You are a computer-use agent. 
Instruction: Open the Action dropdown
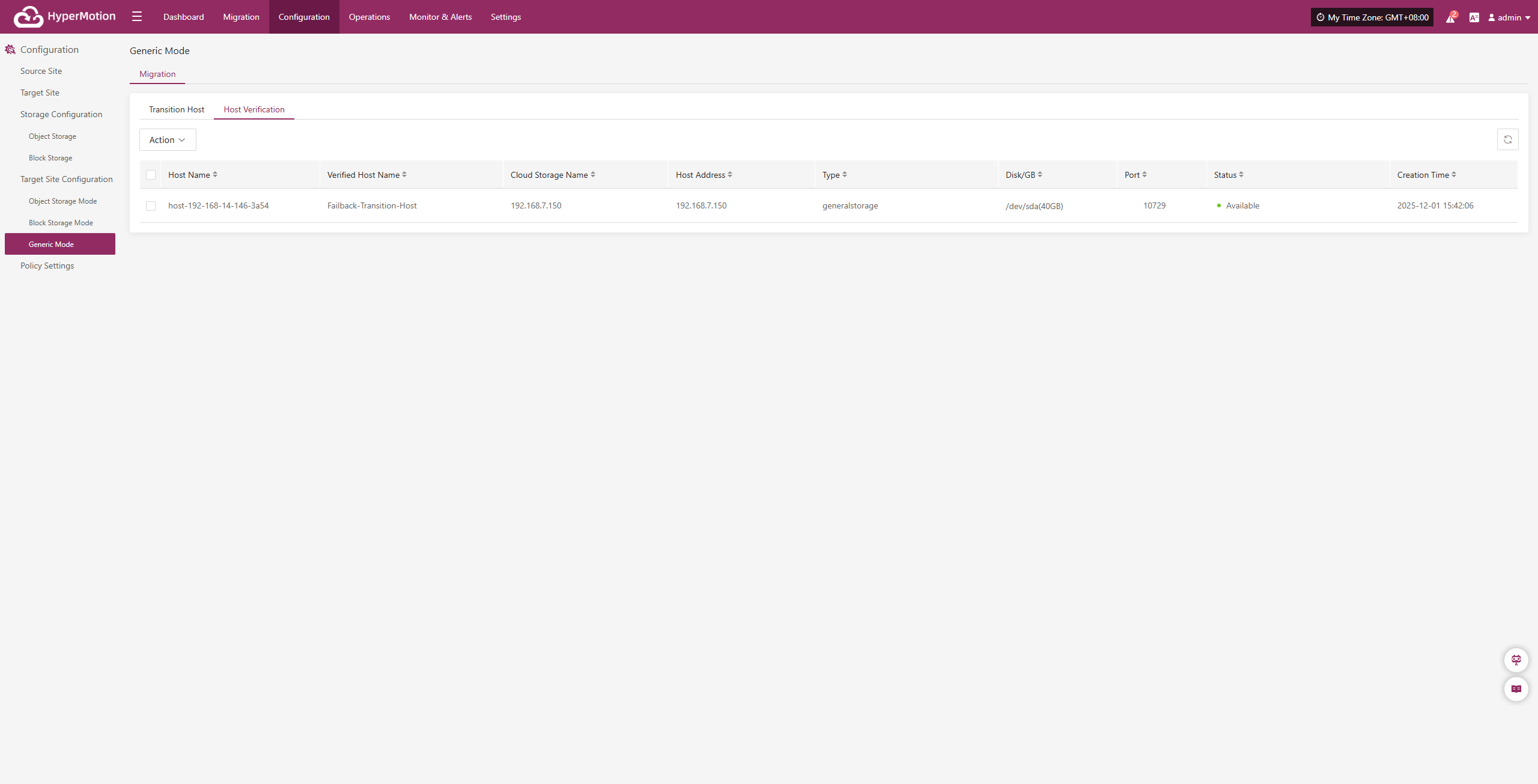tap(168, 140)
